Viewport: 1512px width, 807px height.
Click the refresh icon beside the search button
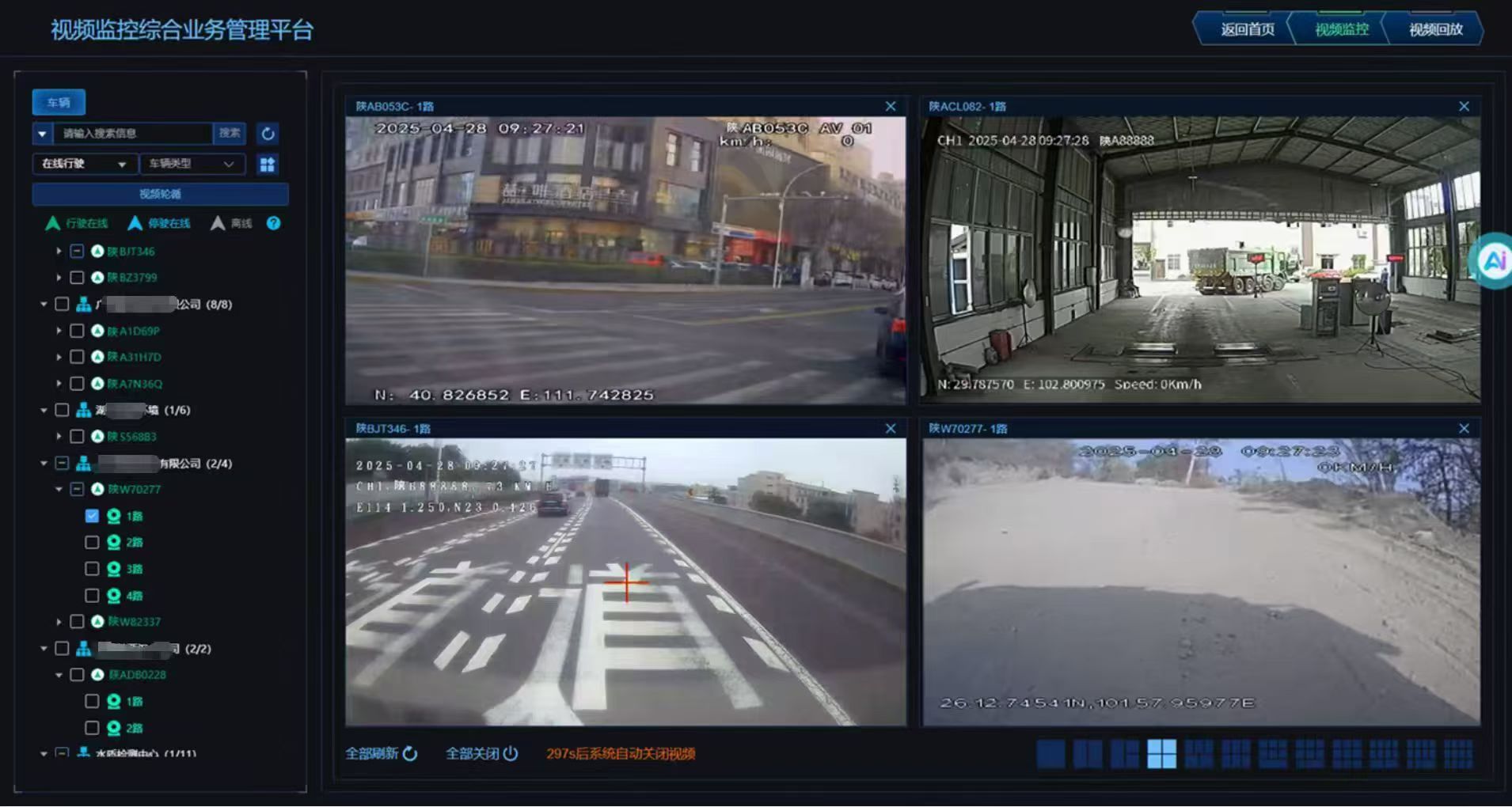pyautogui.click(x=268, y=134)
